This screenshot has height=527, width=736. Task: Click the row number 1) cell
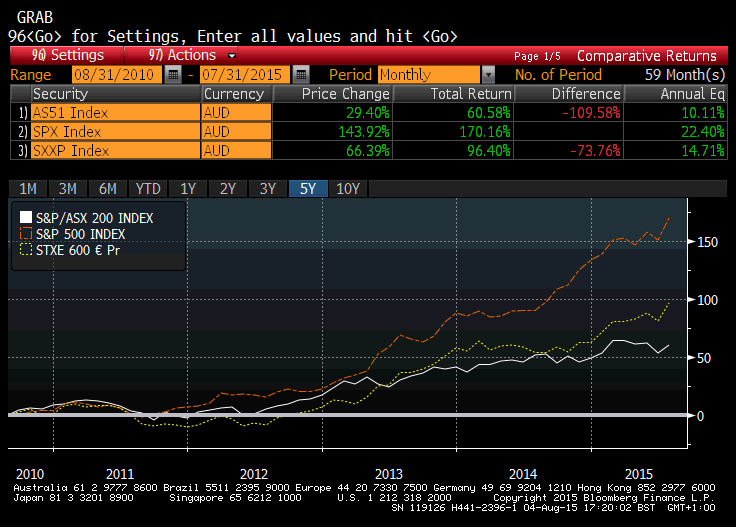coord(21,113)
